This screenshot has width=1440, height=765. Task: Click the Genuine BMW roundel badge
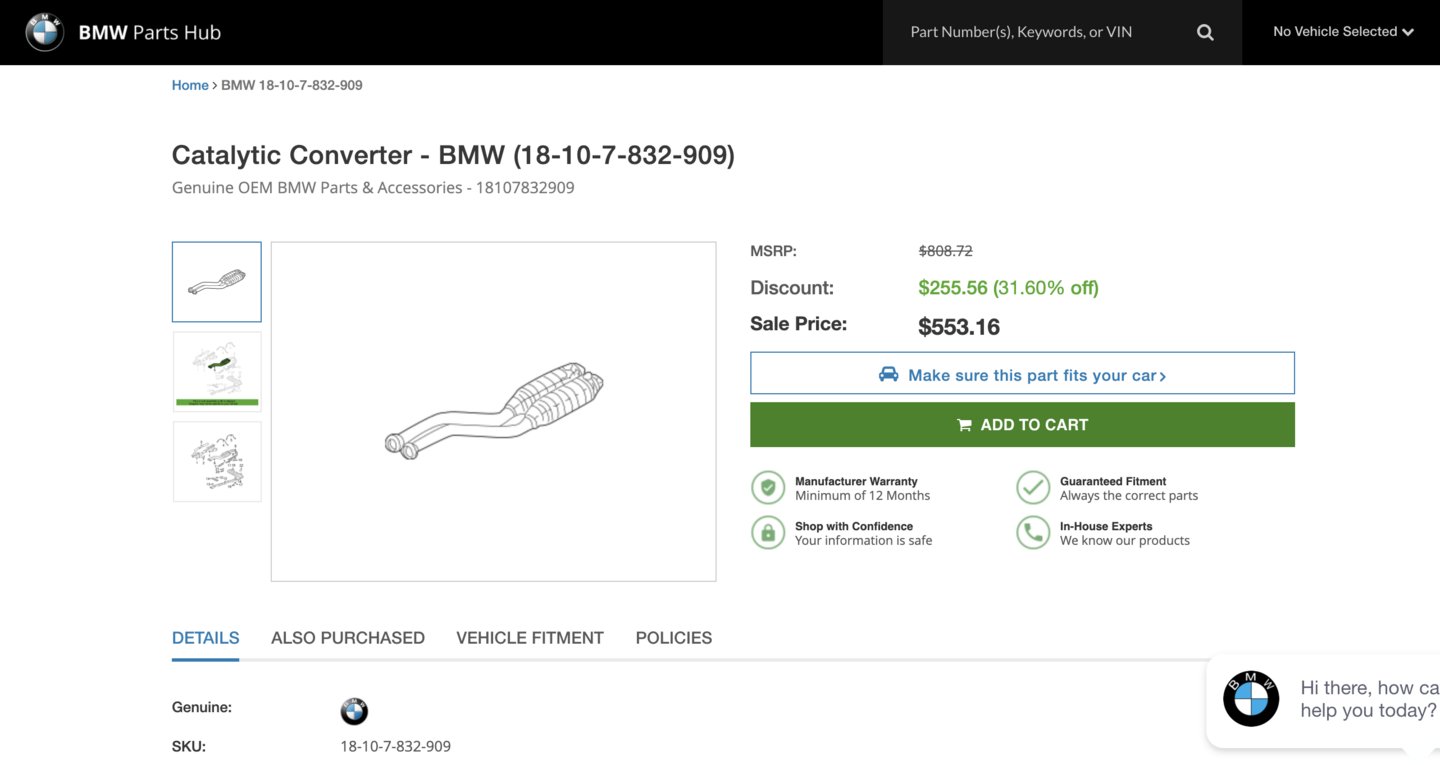coord(354,711)
